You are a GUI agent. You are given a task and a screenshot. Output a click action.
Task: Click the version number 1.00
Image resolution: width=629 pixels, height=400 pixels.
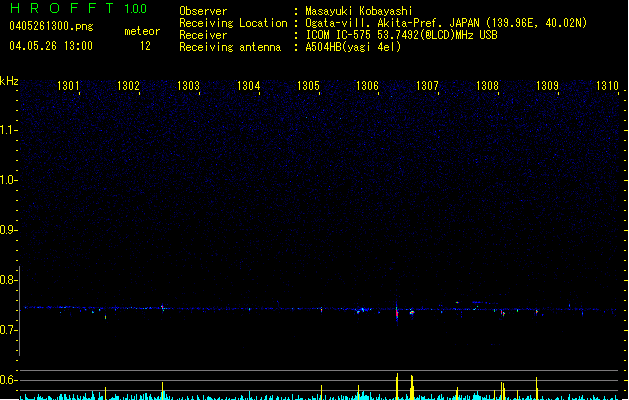click(x=136, y=9)
